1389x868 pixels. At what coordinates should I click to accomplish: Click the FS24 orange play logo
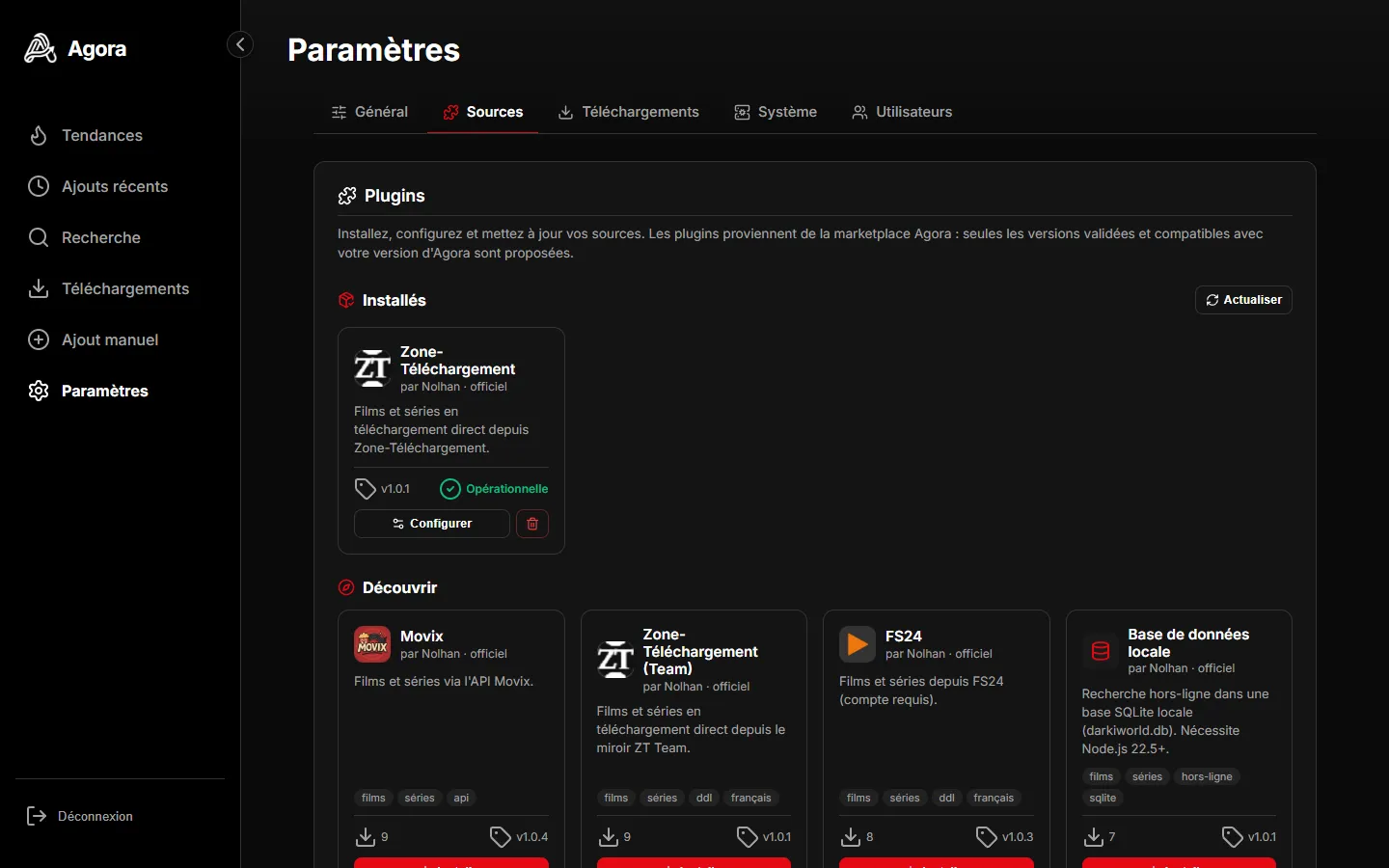(x=858, y=644)
